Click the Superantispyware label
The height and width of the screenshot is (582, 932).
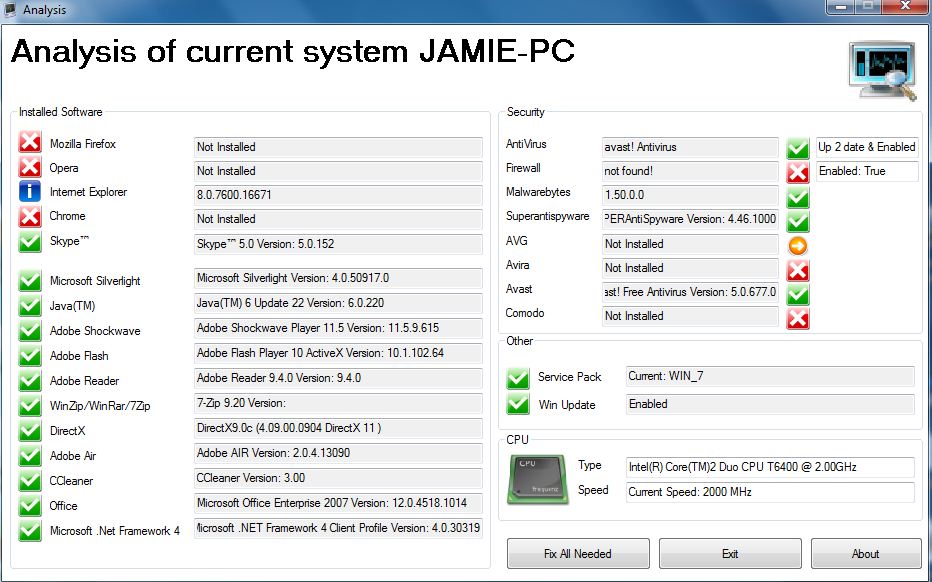coord(547,216)
